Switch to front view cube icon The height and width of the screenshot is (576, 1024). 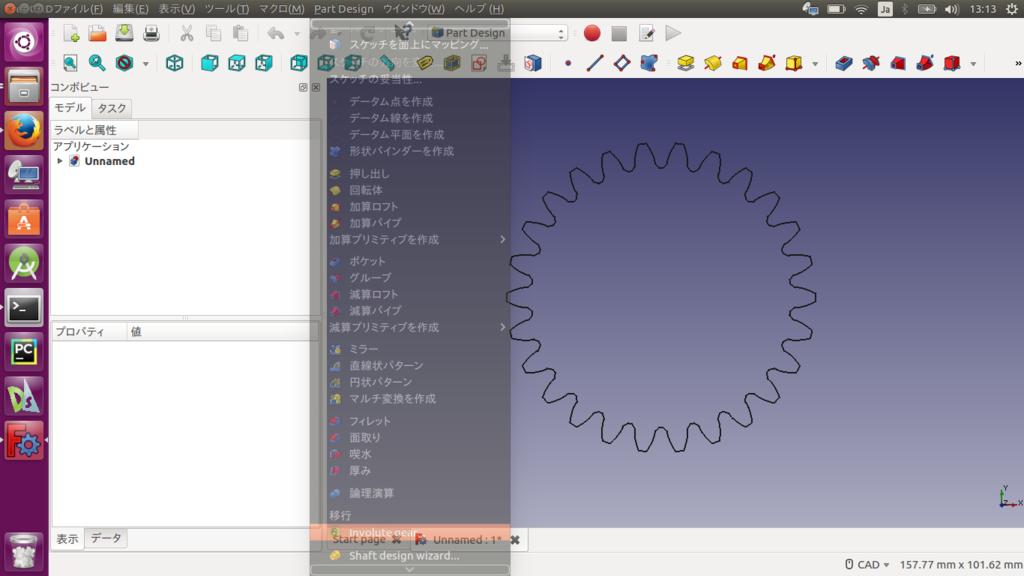tap(210, 63)
